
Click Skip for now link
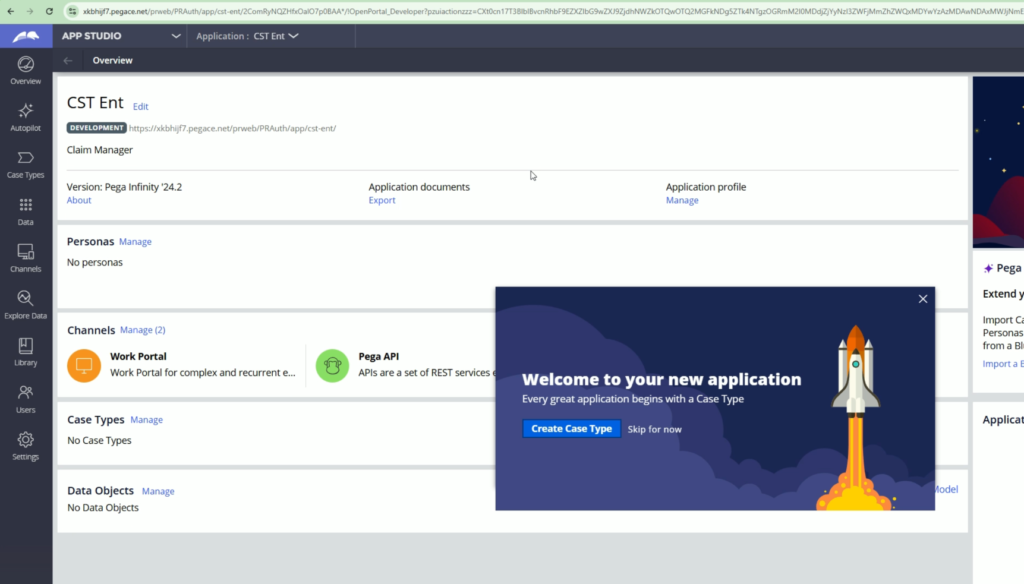click(654, 429)
